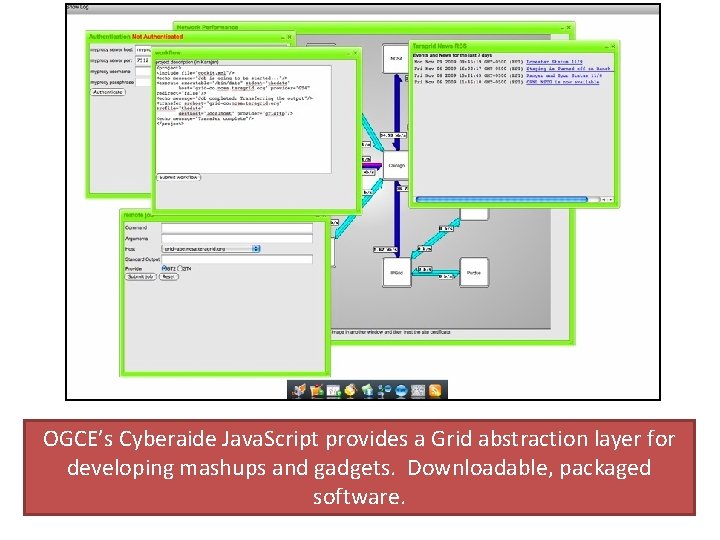Close the Teragrid News RSS window
This screenshot has width=720, height=540.
[613, 46]
